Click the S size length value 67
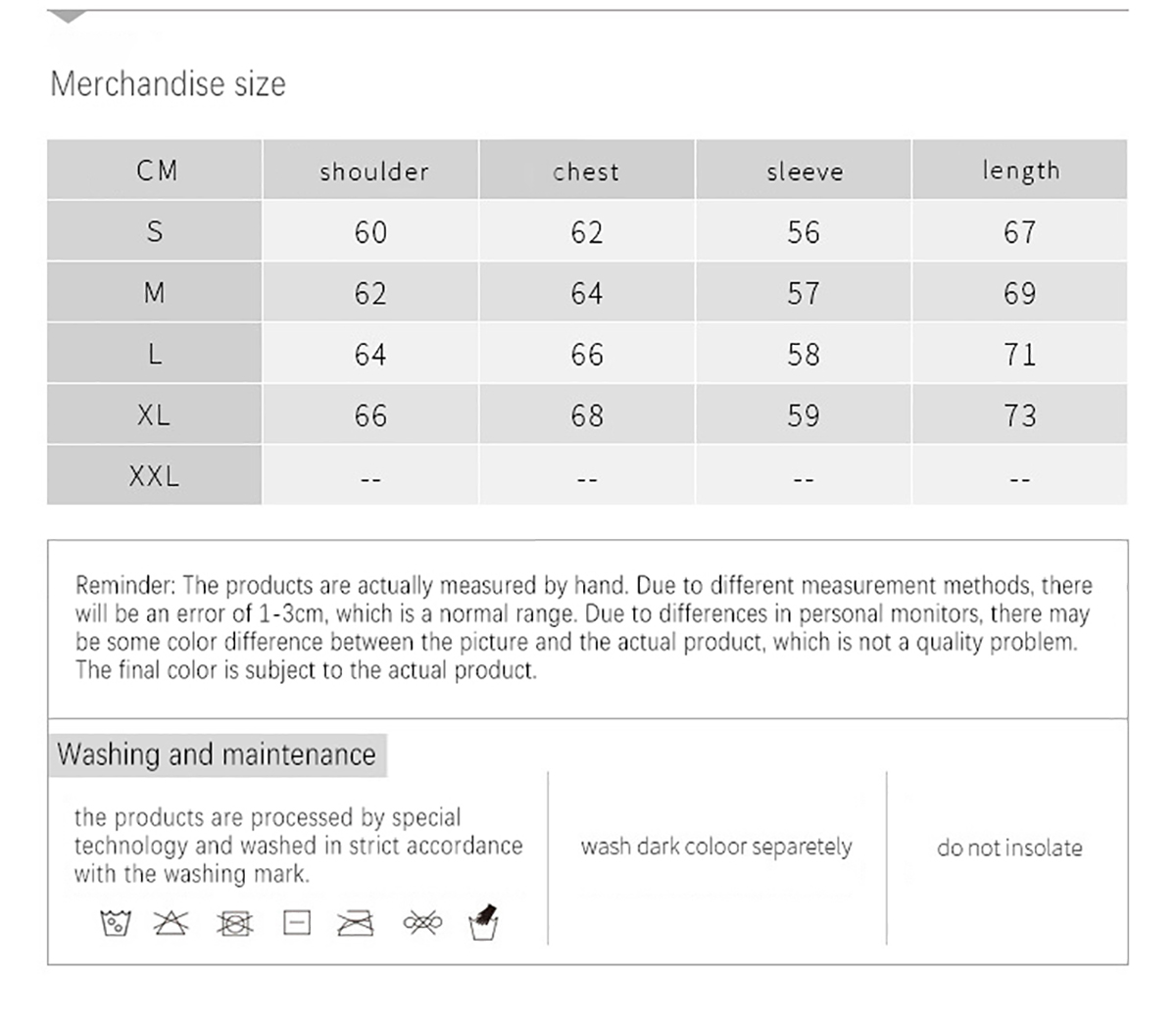Image resolution: width=1176 pixels, height=1022 pixels. pyautogui.click(x=1019, y=232)
